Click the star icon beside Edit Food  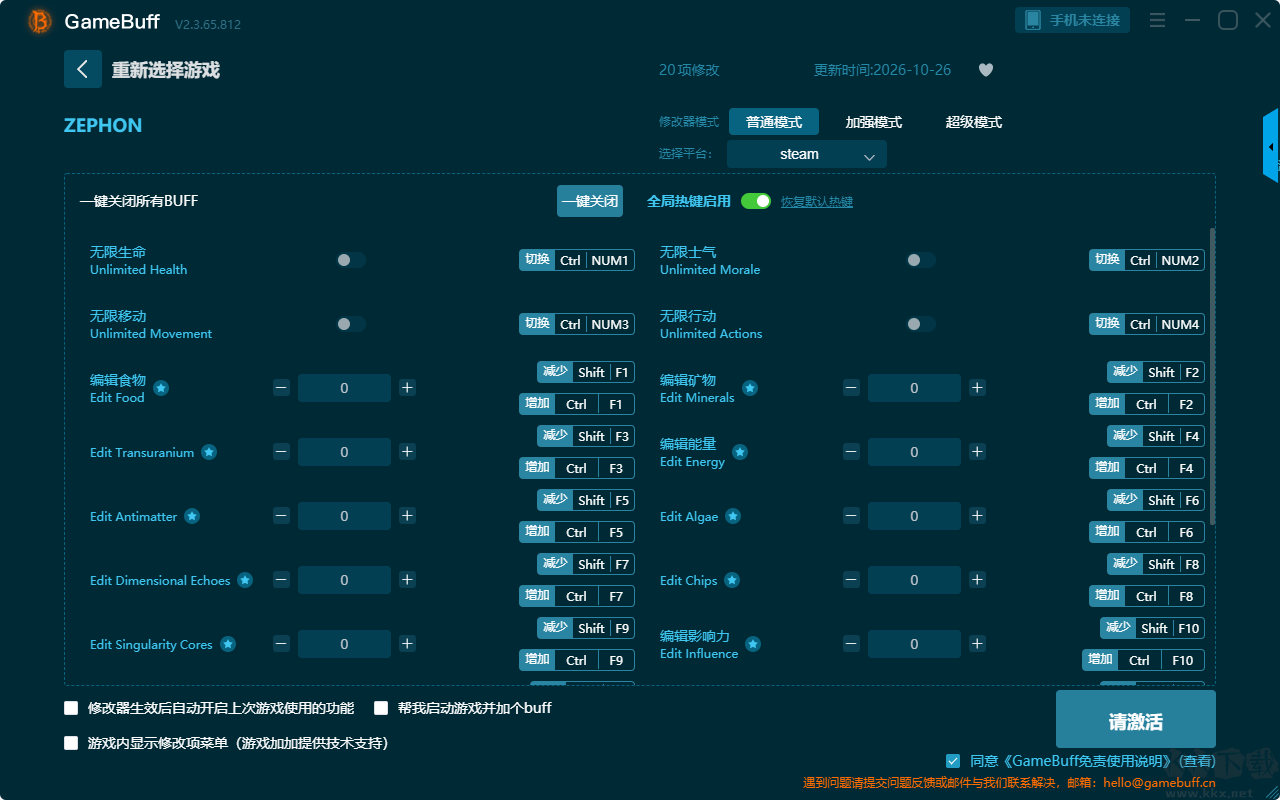161,388
